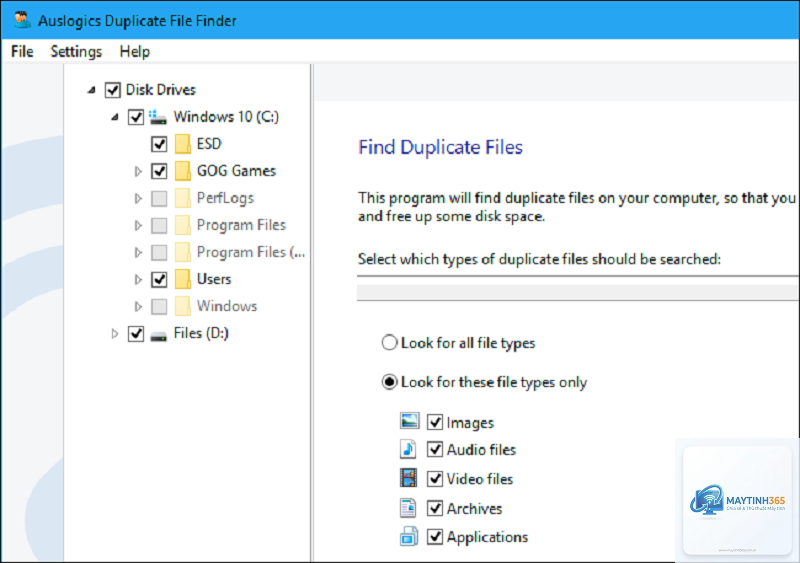Viewport: 800px width, 563px height.
Task: Select the Users folder name
Action: (214, 279)
